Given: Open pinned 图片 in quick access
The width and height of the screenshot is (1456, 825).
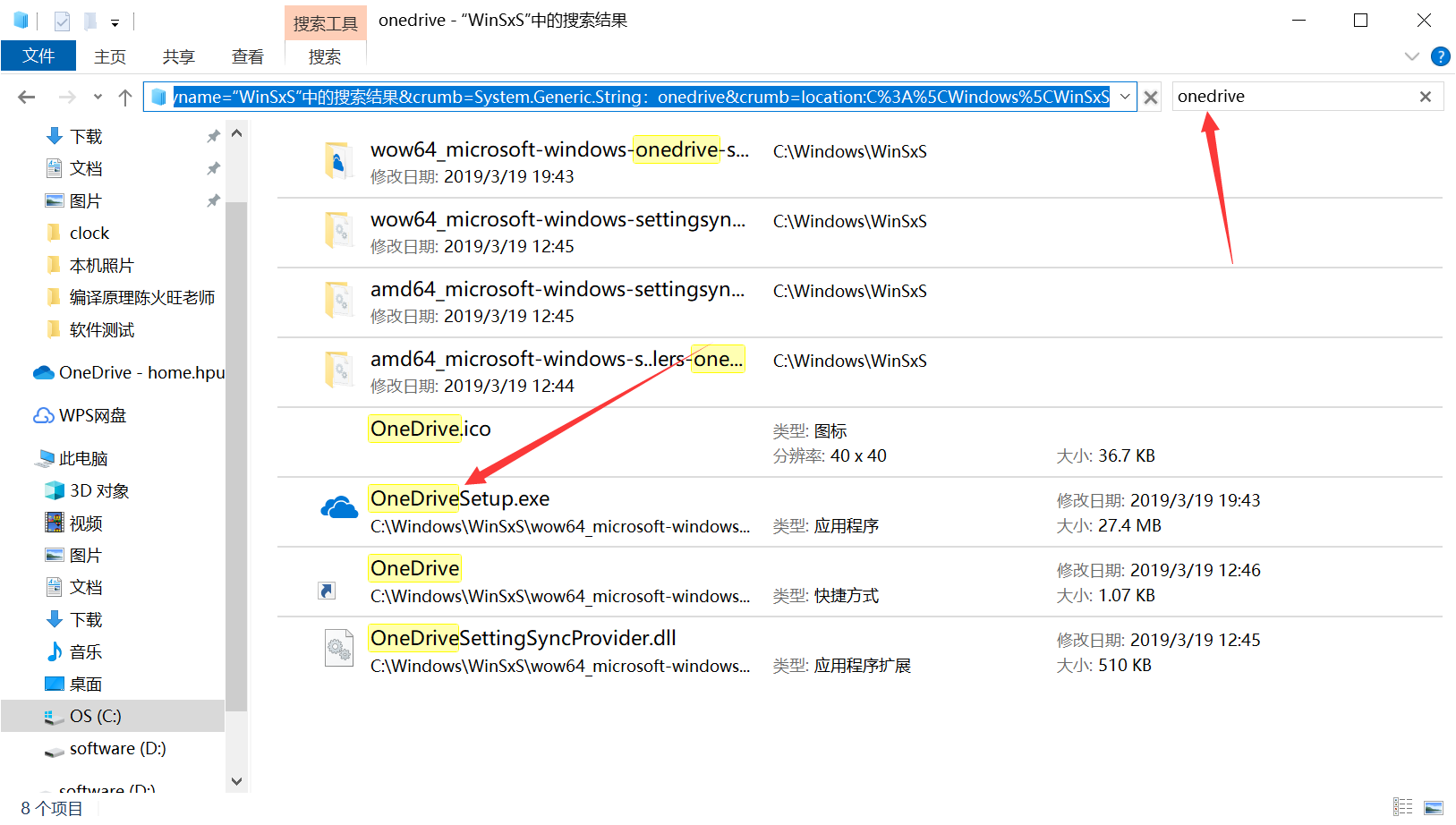Looking at the screenshot, I should tap(86, 200).
